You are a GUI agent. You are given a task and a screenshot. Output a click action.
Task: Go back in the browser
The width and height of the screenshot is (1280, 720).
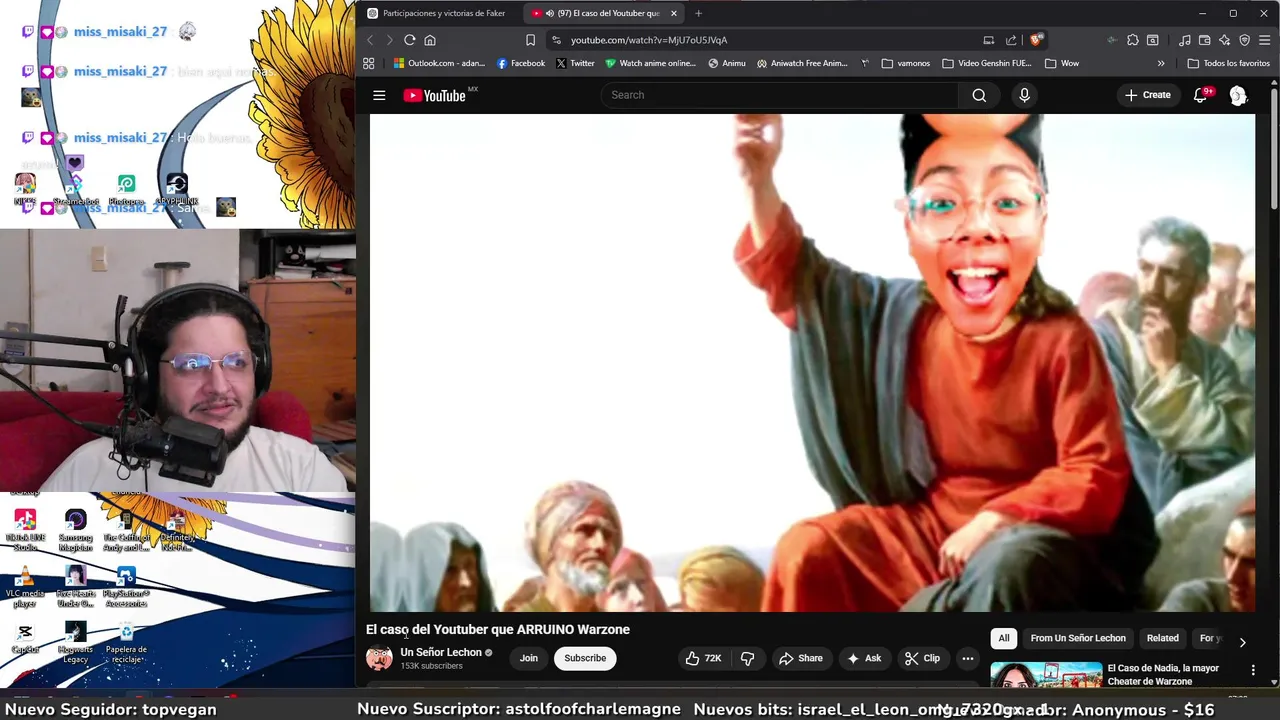370,40
